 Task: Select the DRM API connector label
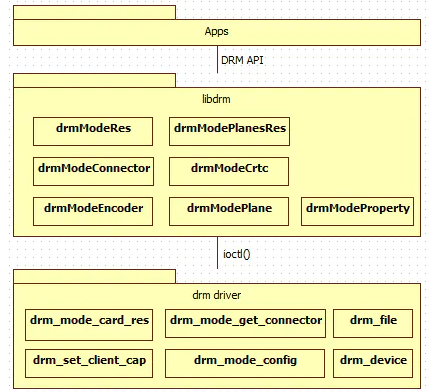(242, 60)
